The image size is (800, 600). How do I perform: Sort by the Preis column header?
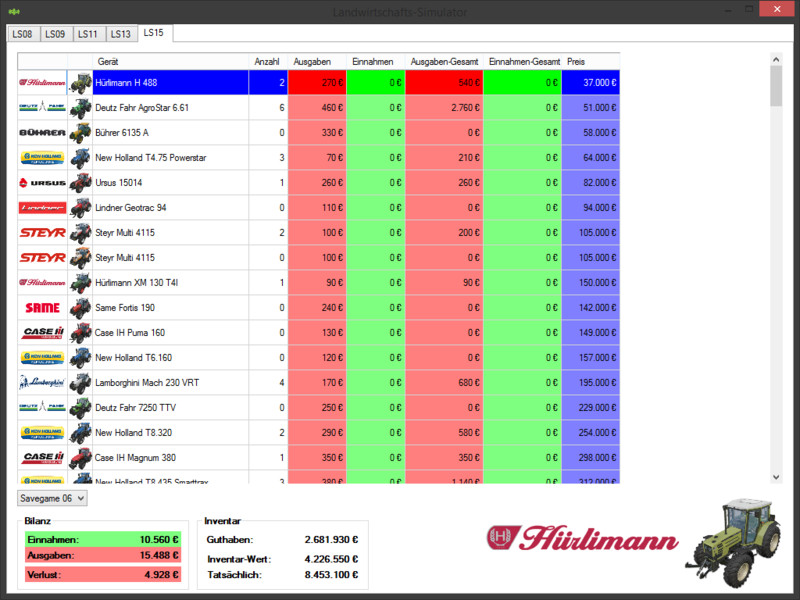click(x=590, y=61)
